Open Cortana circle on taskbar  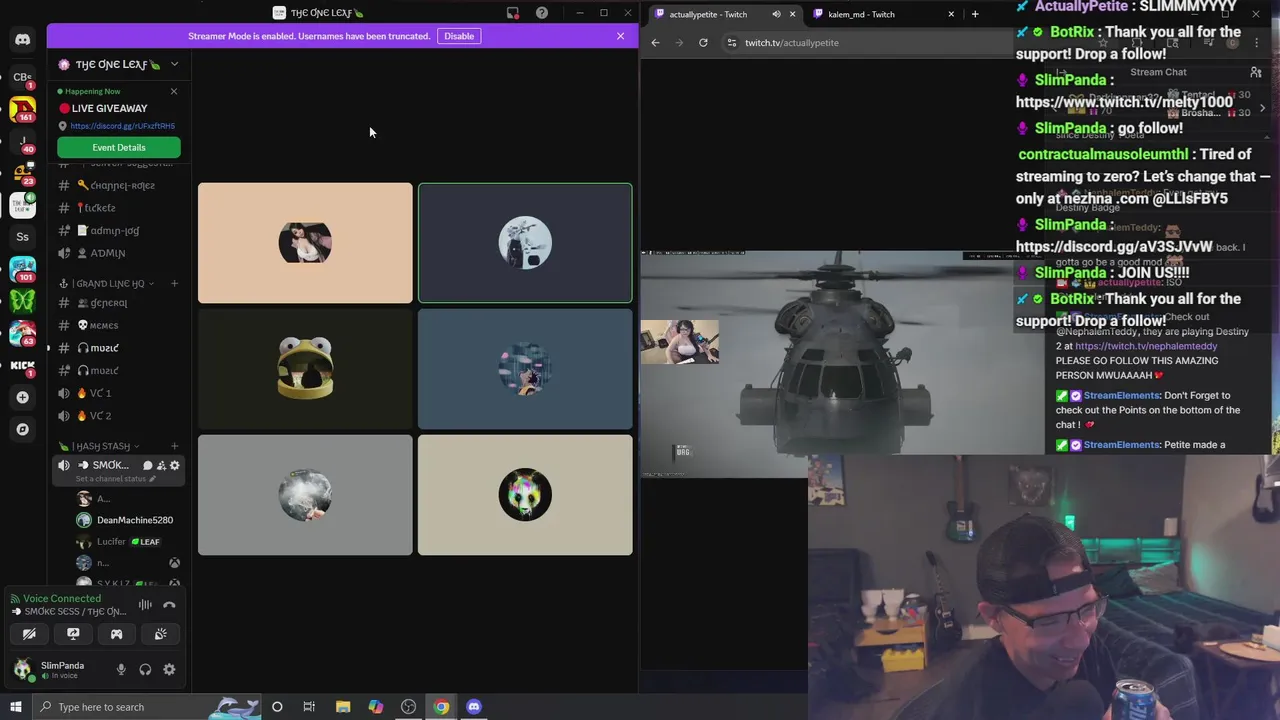pyautogui.click(x=277, y=707)
